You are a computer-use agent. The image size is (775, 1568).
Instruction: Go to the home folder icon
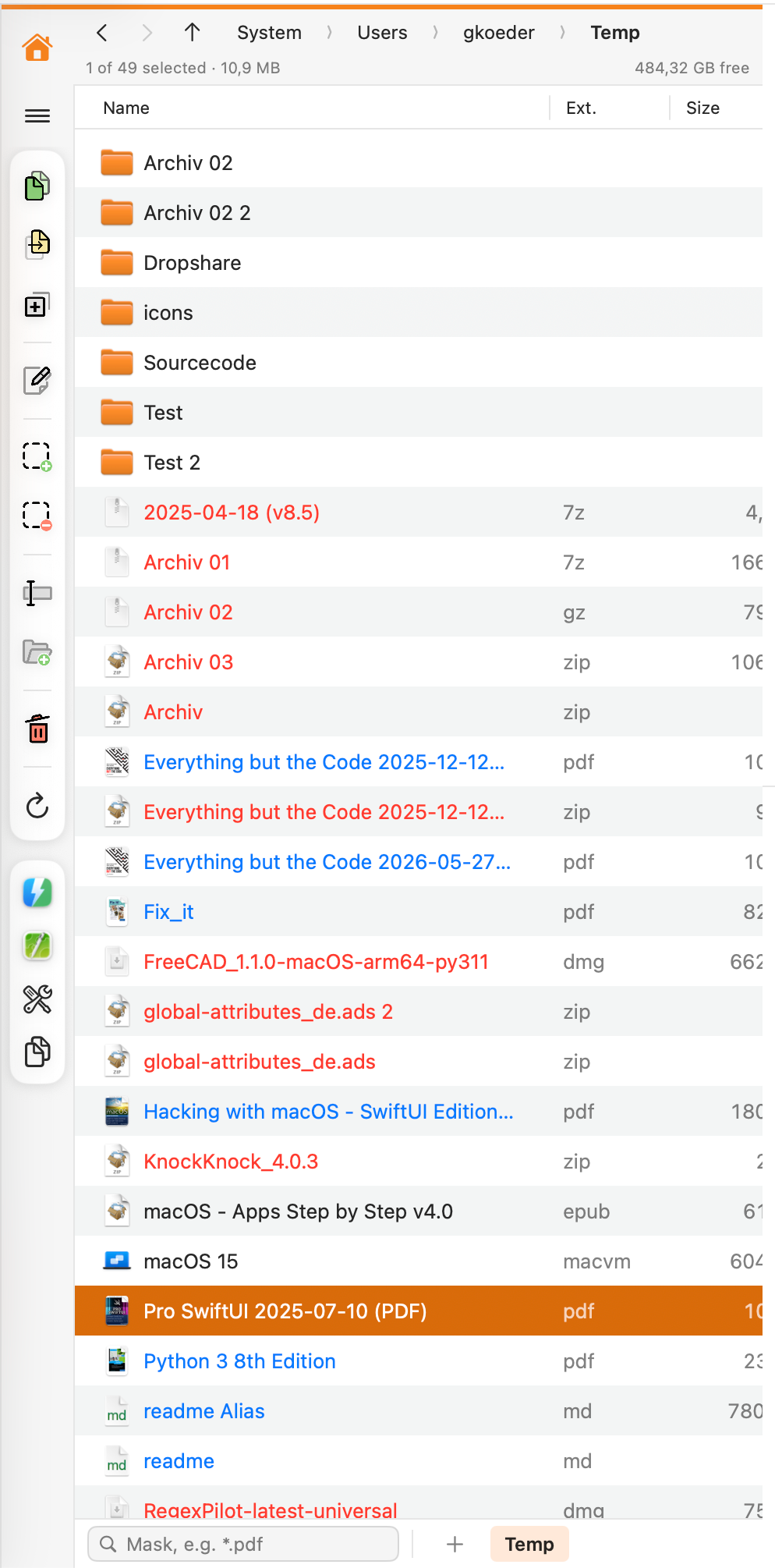click(x=37, y=48)
